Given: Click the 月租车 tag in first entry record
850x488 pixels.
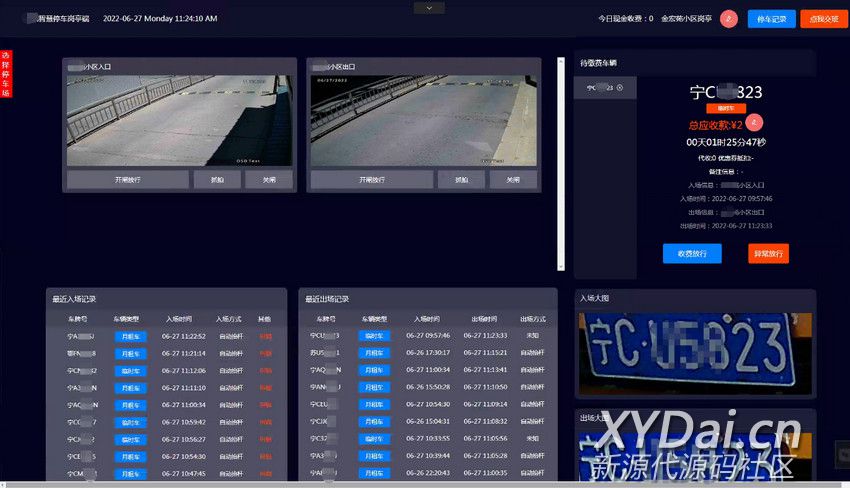Looking at the screenshot, I should 130,337.
